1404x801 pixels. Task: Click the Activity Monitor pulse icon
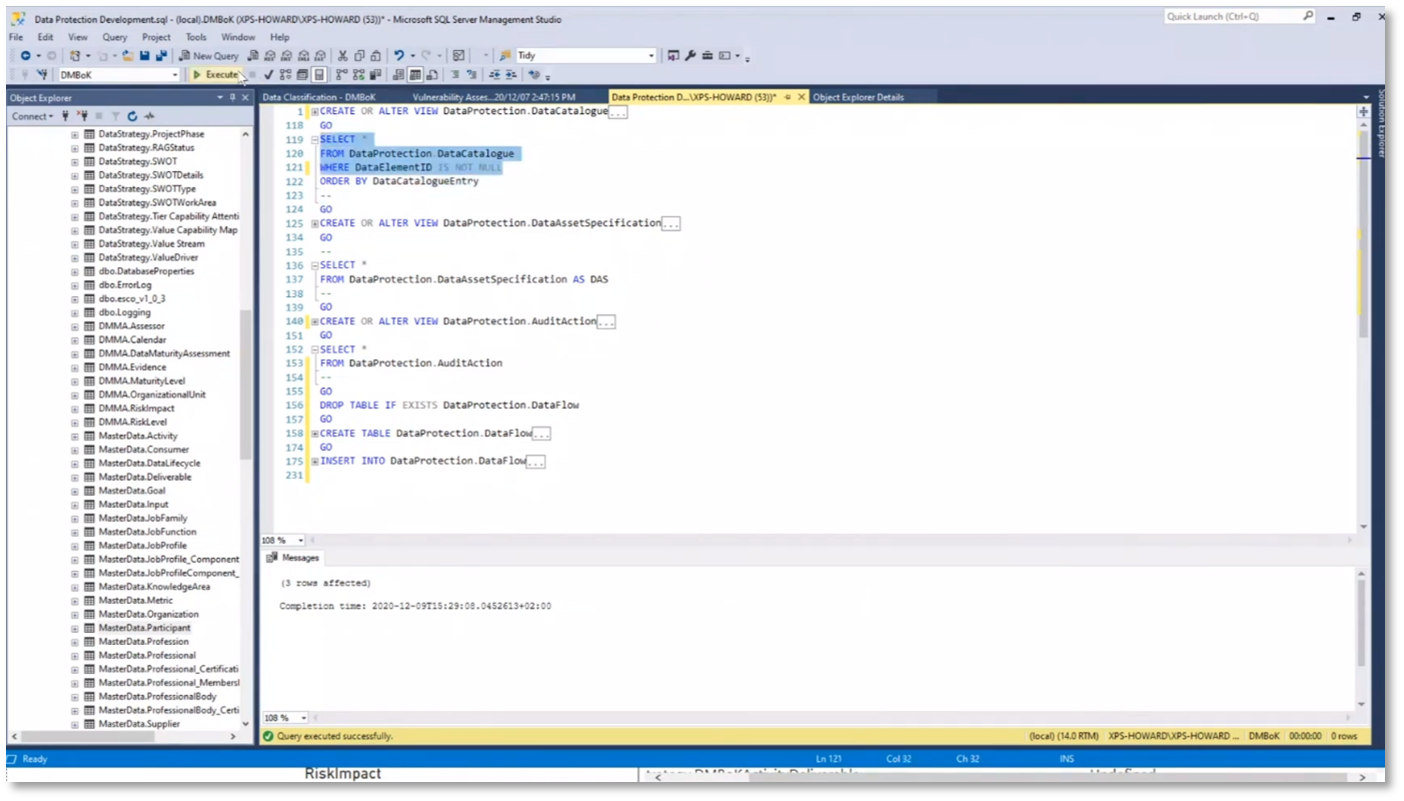[x=149, y=116]
